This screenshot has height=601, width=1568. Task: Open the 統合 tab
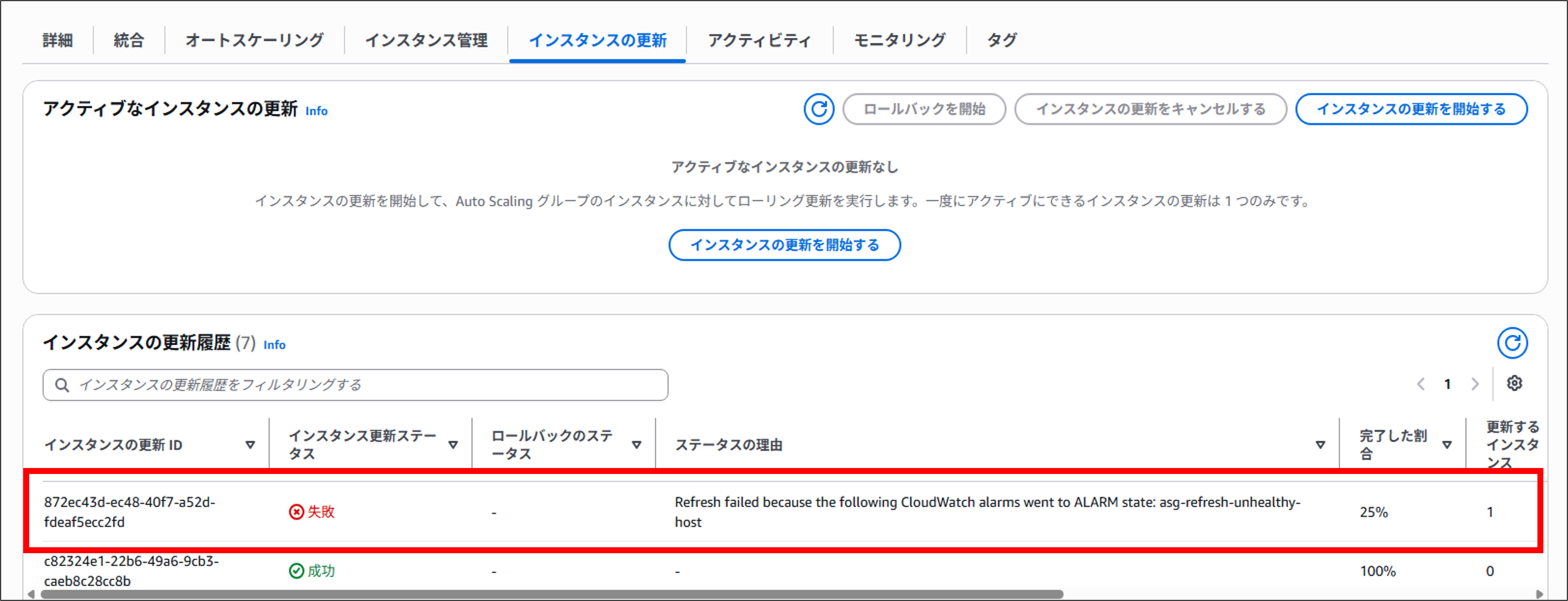pyautogui.click(x=129, y=40)
